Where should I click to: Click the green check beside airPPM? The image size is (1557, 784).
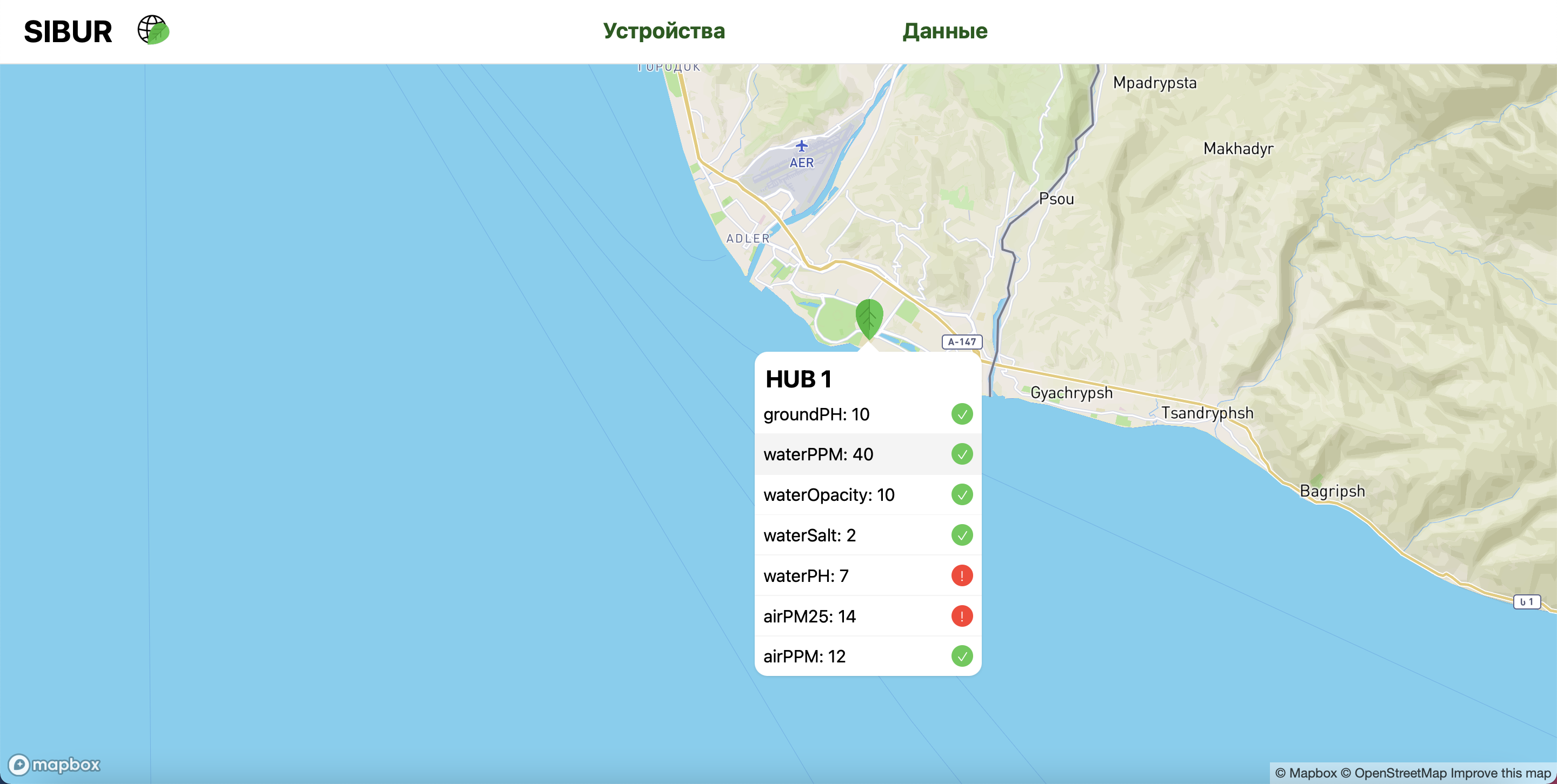[x=962, y=656]
